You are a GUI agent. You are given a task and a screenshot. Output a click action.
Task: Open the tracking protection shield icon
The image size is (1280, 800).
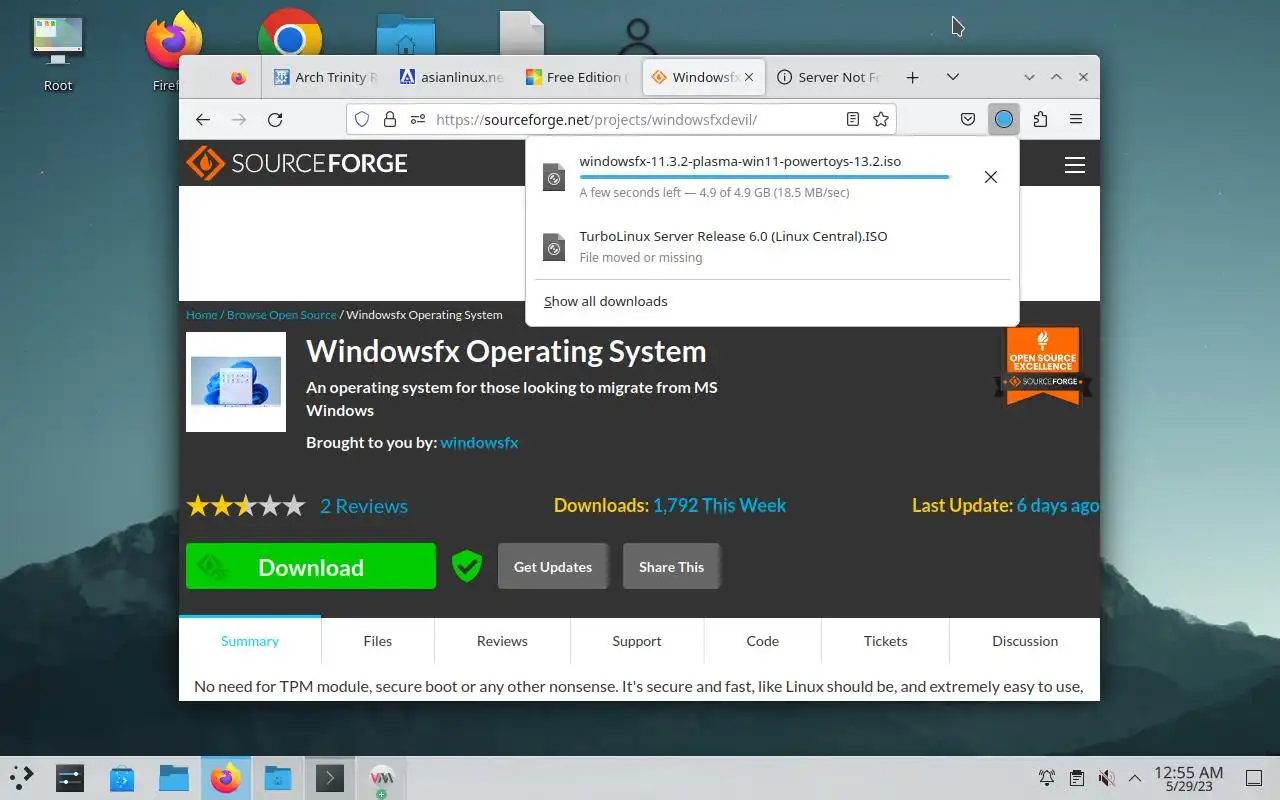point(362,119)
